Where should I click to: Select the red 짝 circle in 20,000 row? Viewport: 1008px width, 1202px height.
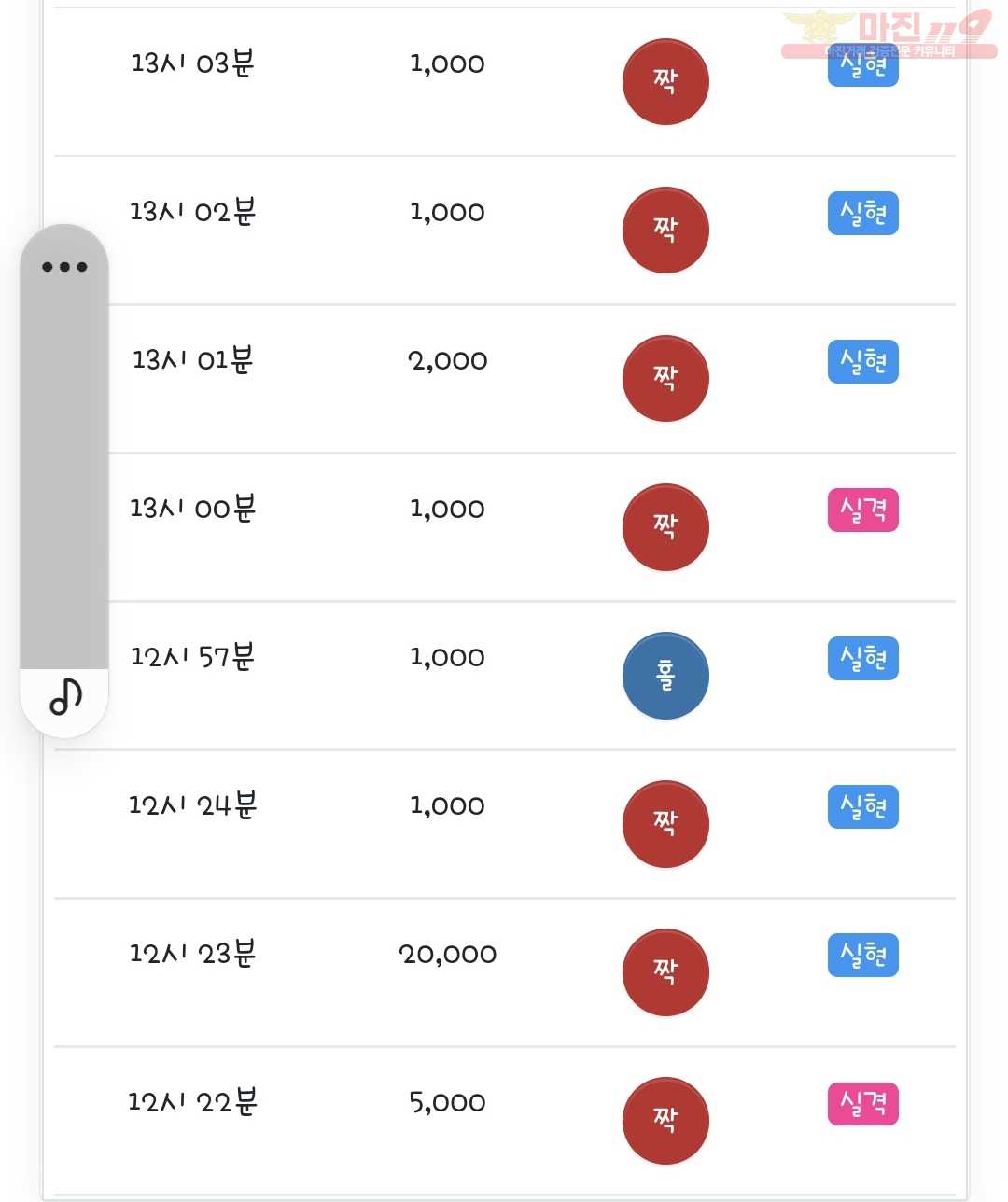pyautogui.click(x=665, y=972)
